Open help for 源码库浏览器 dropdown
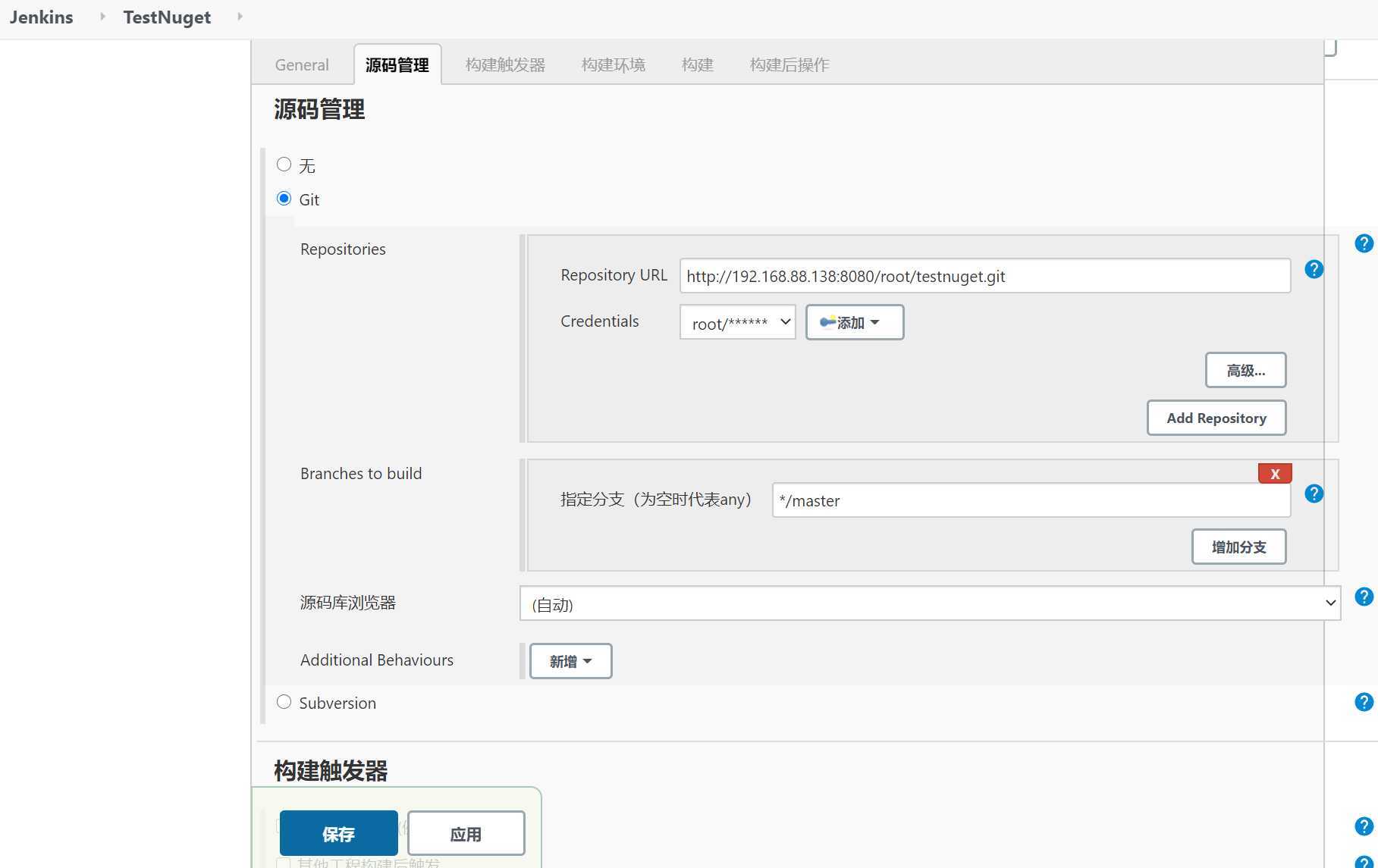This screenshot has height=868, width=1378. point(1364,597)
